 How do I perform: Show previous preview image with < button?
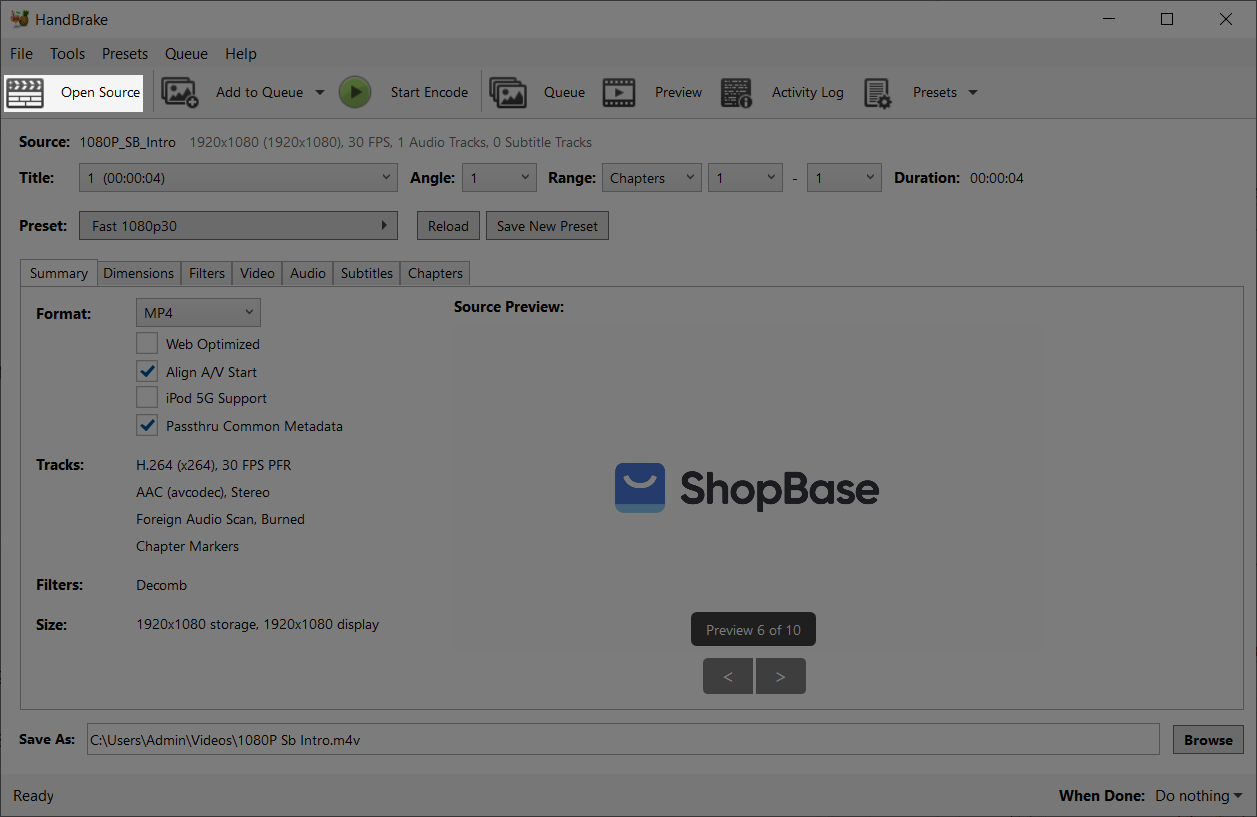pyautogui.click(x=729, y=677)
